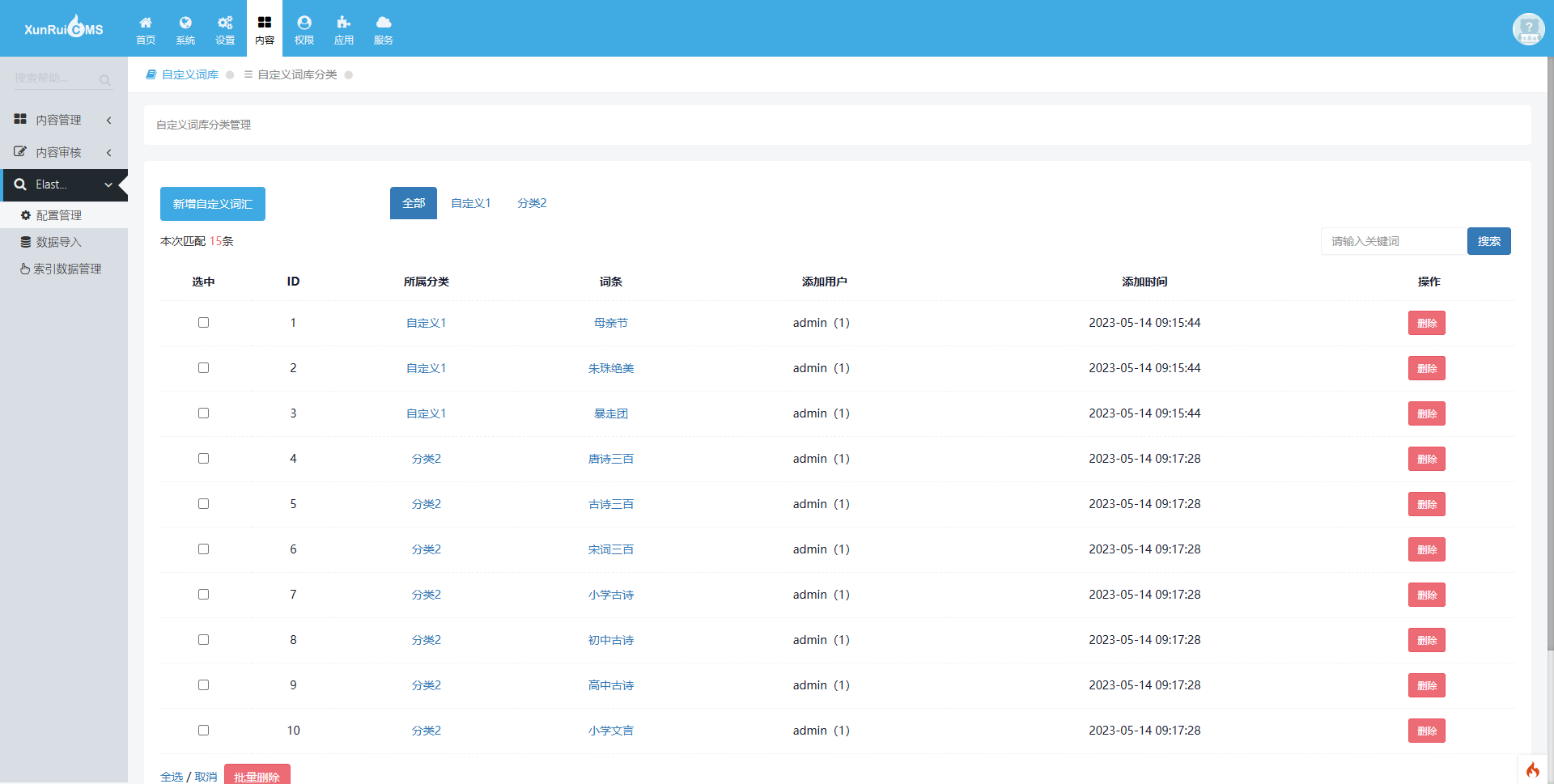Delete the 母亲节 row
The image size is (1554, 784).
pos(1426,323)
